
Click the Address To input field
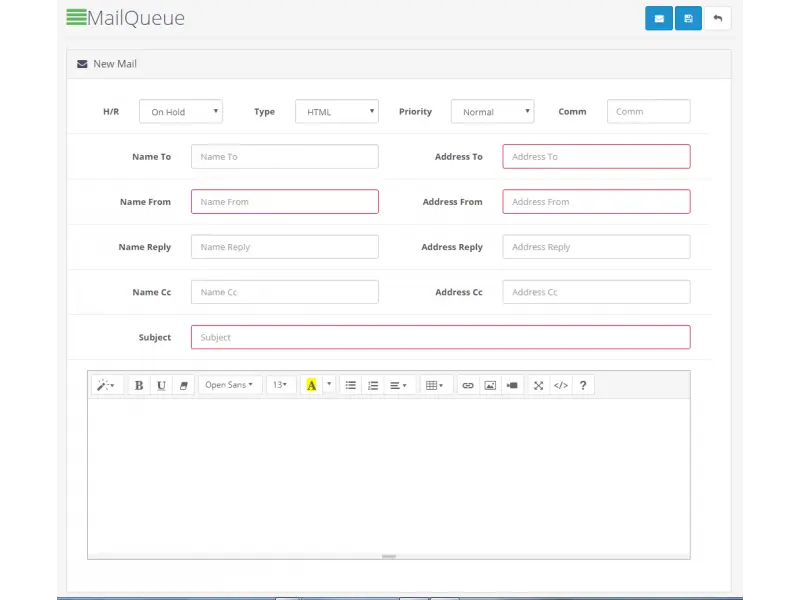[x=596, y=157]
